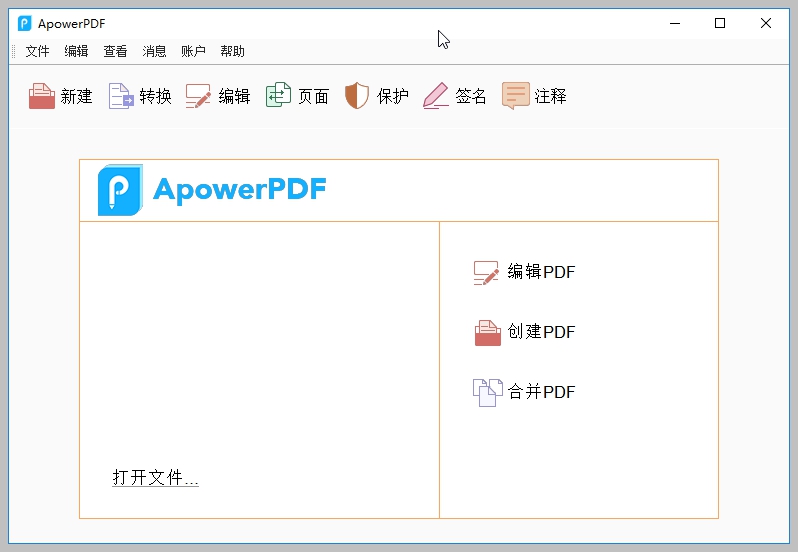Open the 注释 (Comment) toolbar icon
The height and width of the screenshot is (552, 798).
pos(515,96)
